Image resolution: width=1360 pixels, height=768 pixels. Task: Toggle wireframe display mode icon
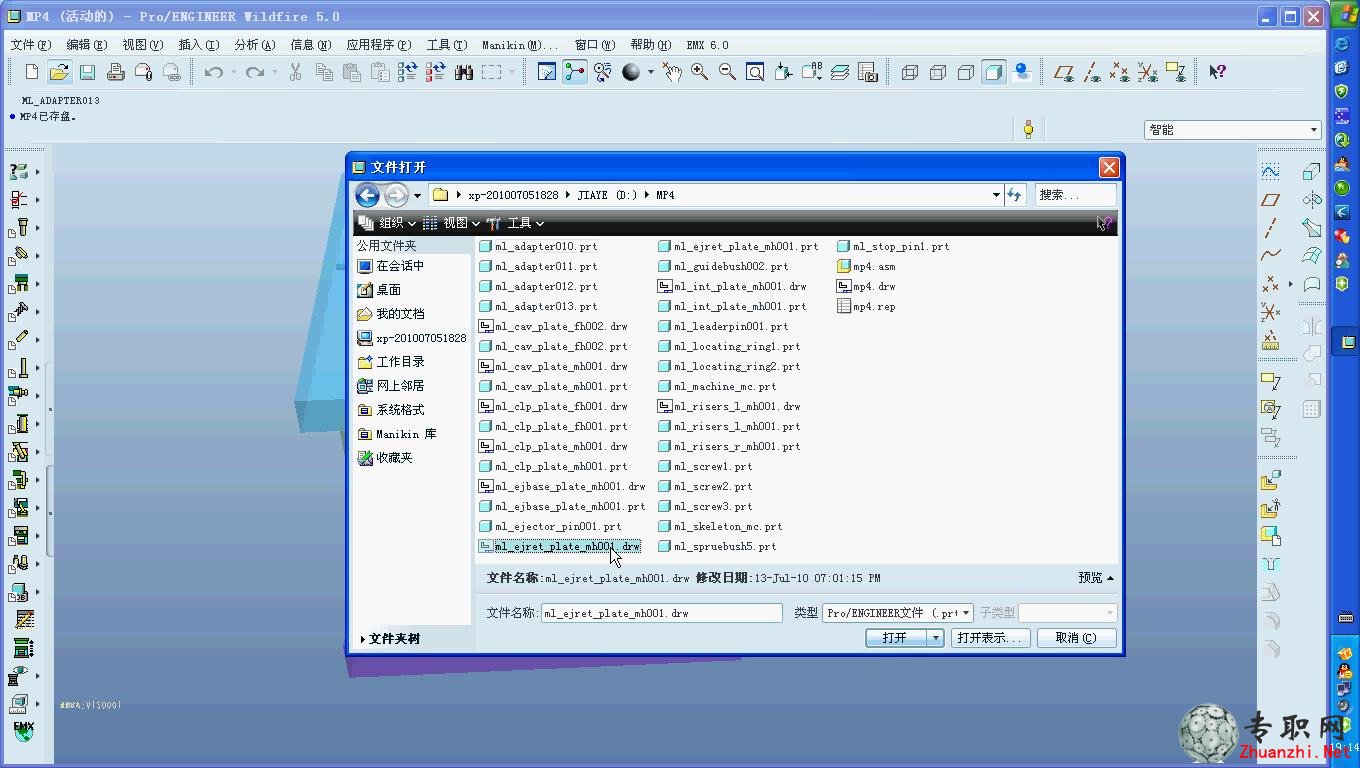909,72
